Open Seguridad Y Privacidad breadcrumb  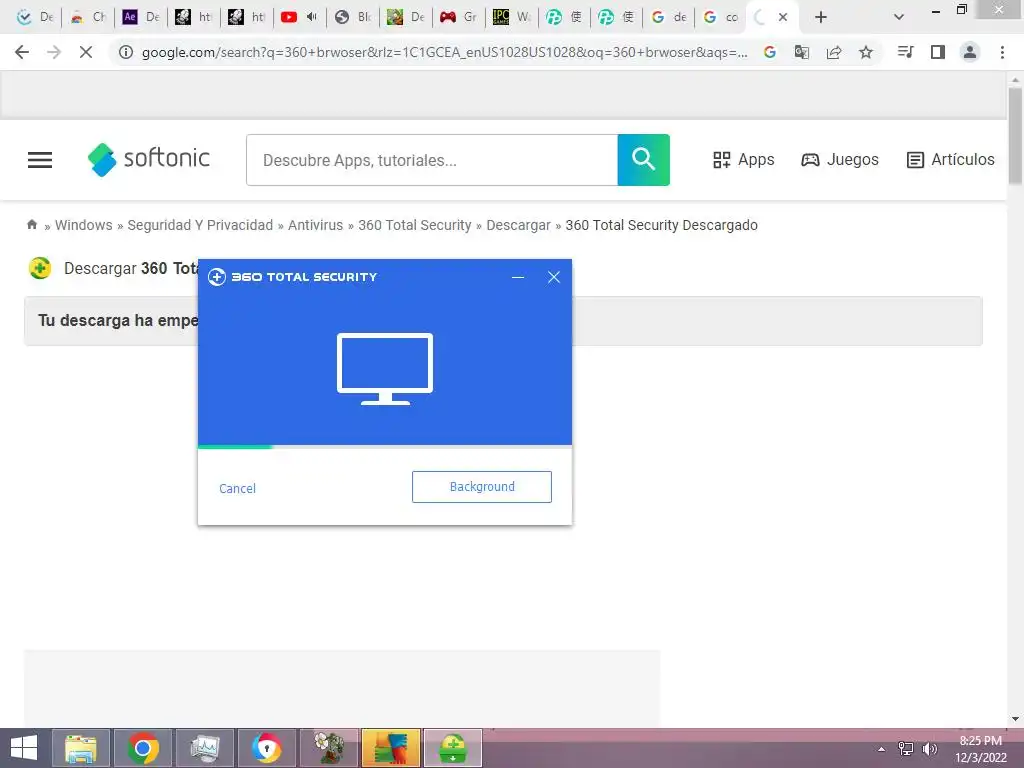pos(200,225)
